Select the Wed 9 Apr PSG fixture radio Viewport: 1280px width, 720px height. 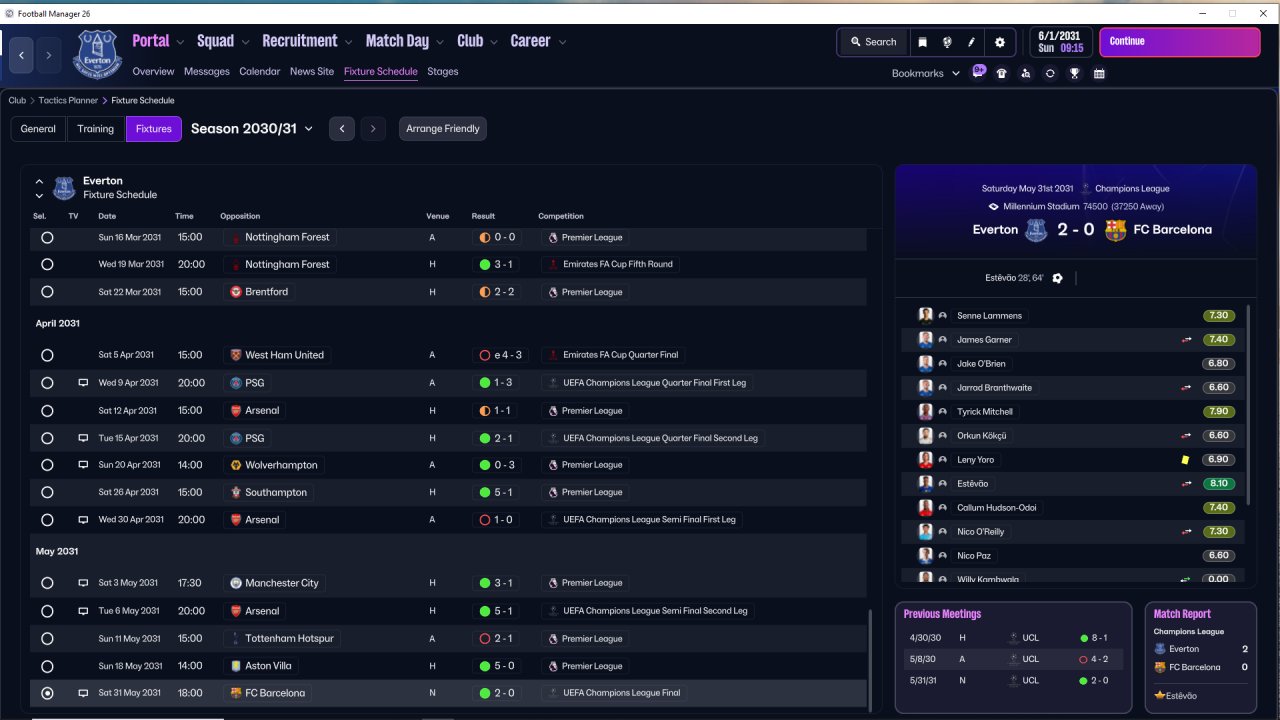pos(47,383)
